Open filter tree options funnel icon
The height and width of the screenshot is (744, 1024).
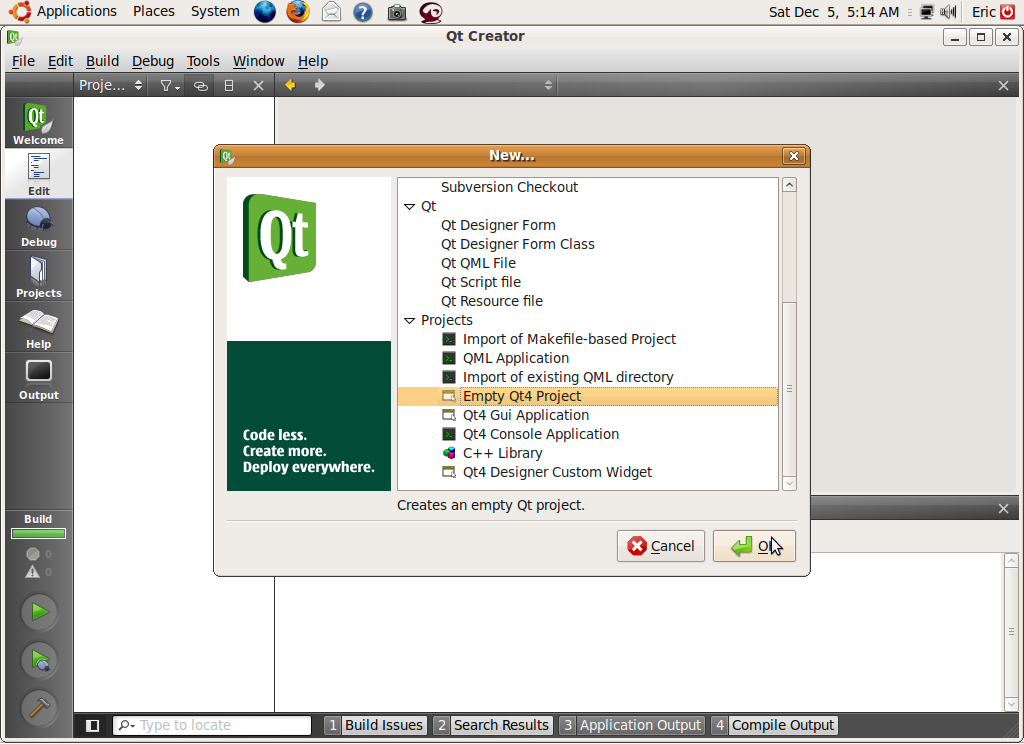(x=169, y=86)
